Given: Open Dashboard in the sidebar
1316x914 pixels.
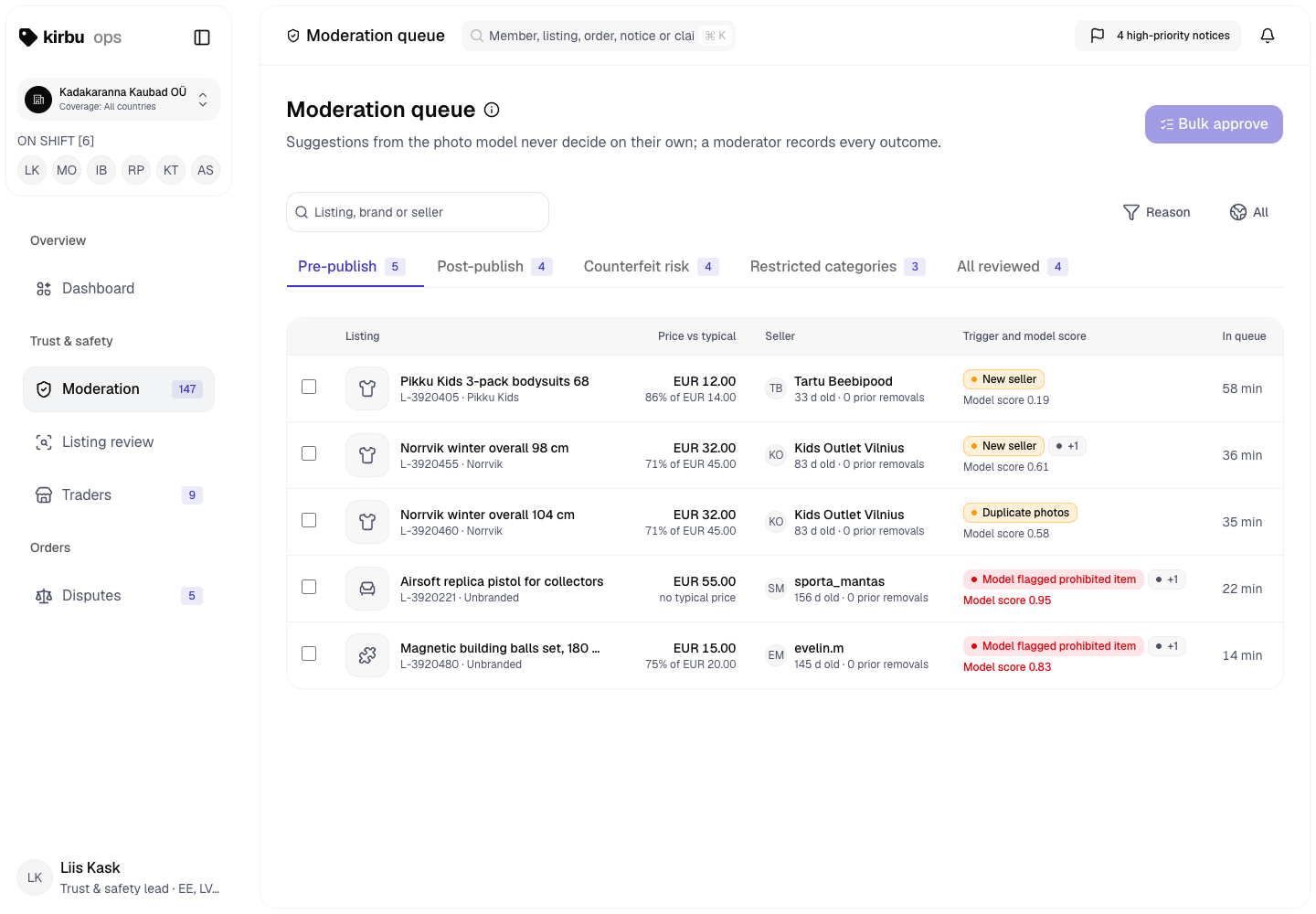Looking at the screenshot, I should tap(119, 289).
